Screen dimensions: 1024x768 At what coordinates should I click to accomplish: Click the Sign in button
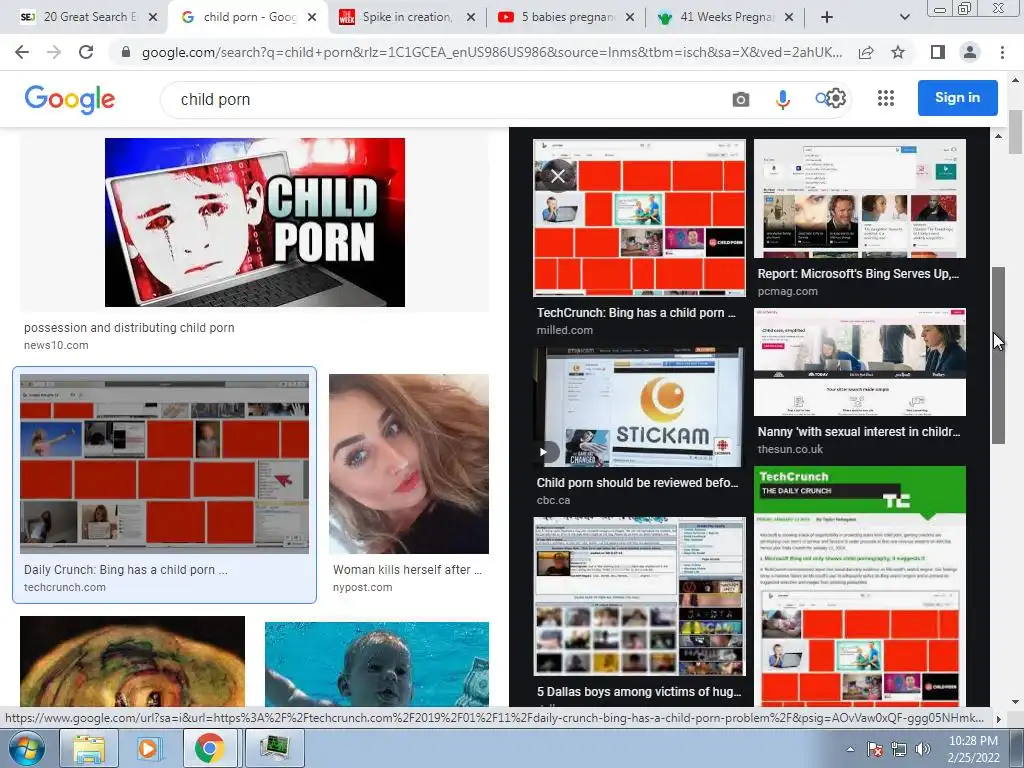point(957,98)
